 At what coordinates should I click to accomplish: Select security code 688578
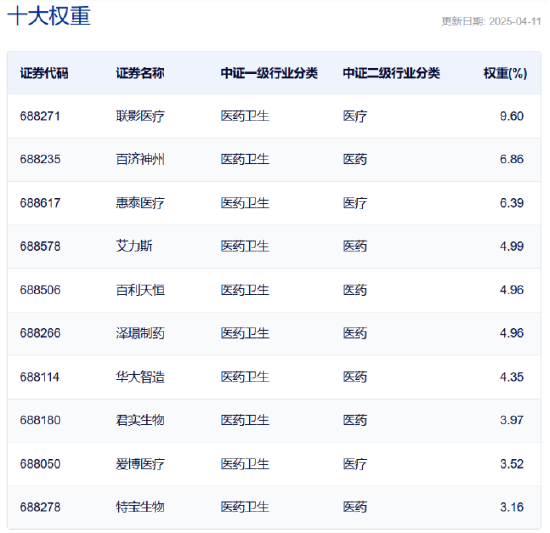tap(40, 246)
